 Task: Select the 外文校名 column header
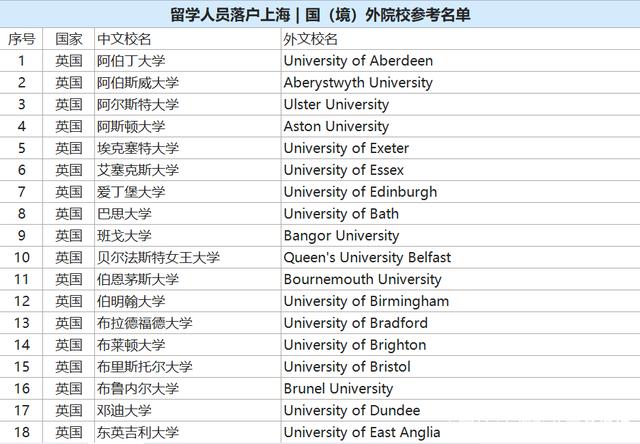(460, 39)
